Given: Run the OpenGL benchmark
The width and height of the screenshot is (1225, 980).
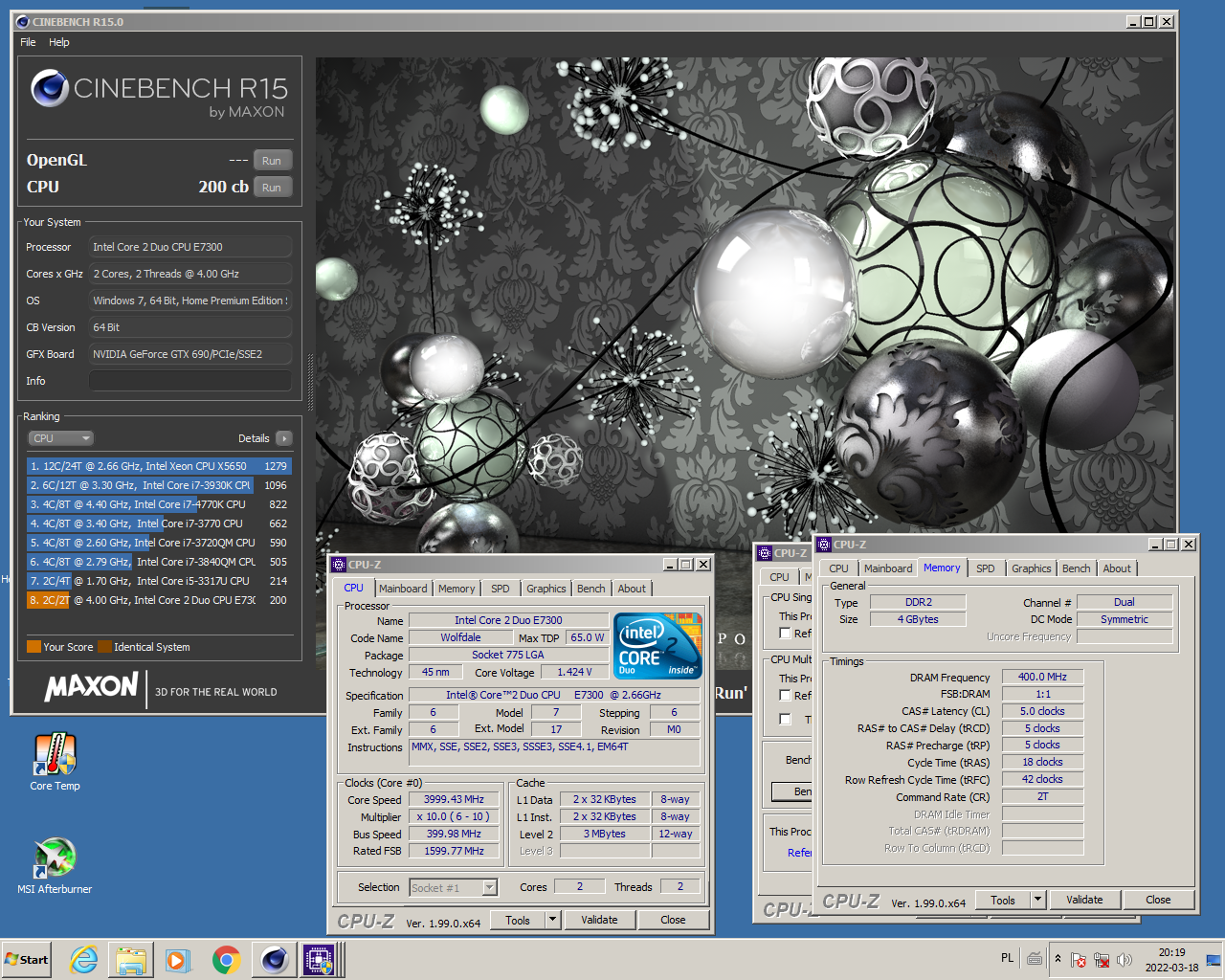Looking at the screenshot, I should coord(272,161).
